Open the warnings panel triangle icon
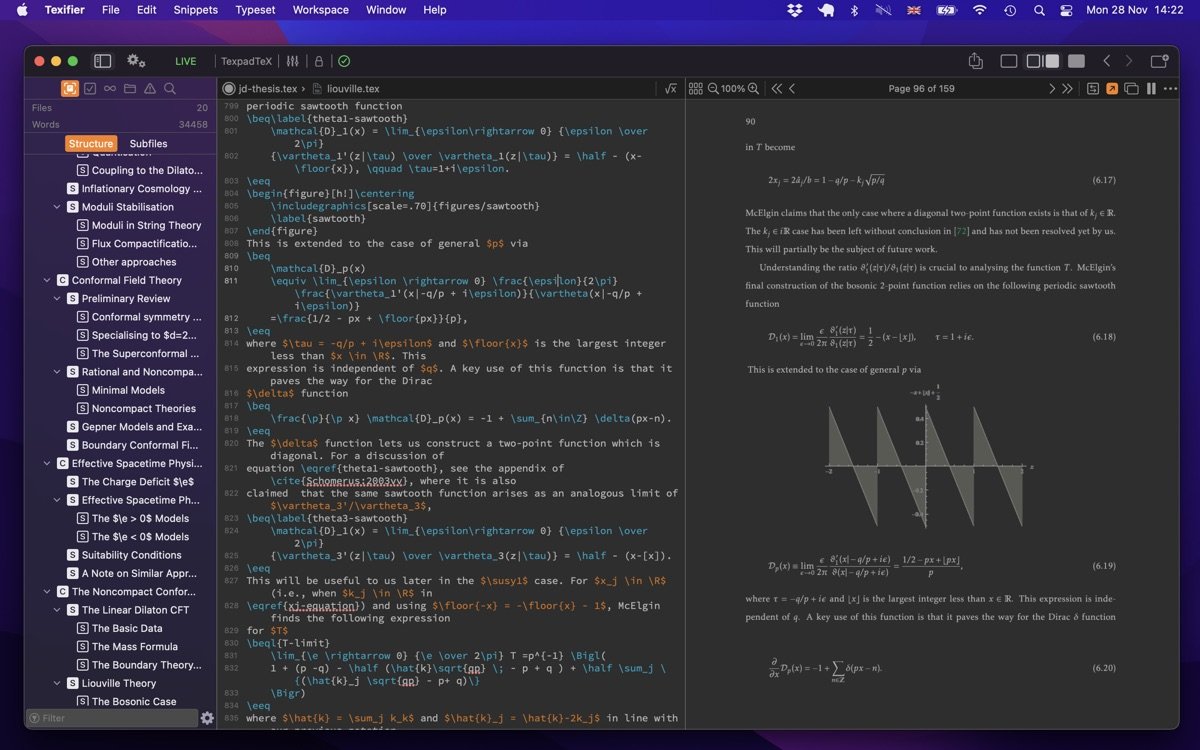This screenshot has width=1200, height=750. click(149, 88)
